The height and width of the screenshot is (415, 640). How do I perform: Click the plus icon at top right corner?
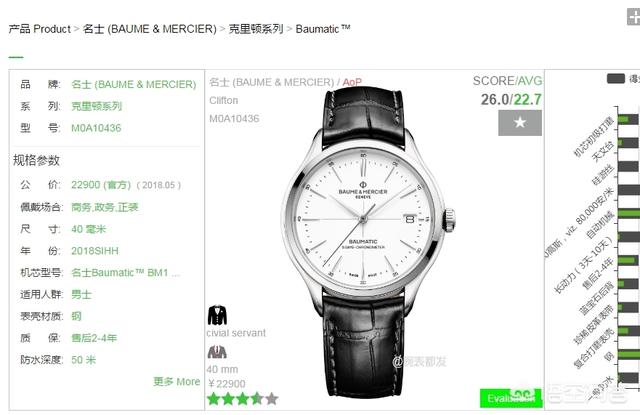coord(633,17)
